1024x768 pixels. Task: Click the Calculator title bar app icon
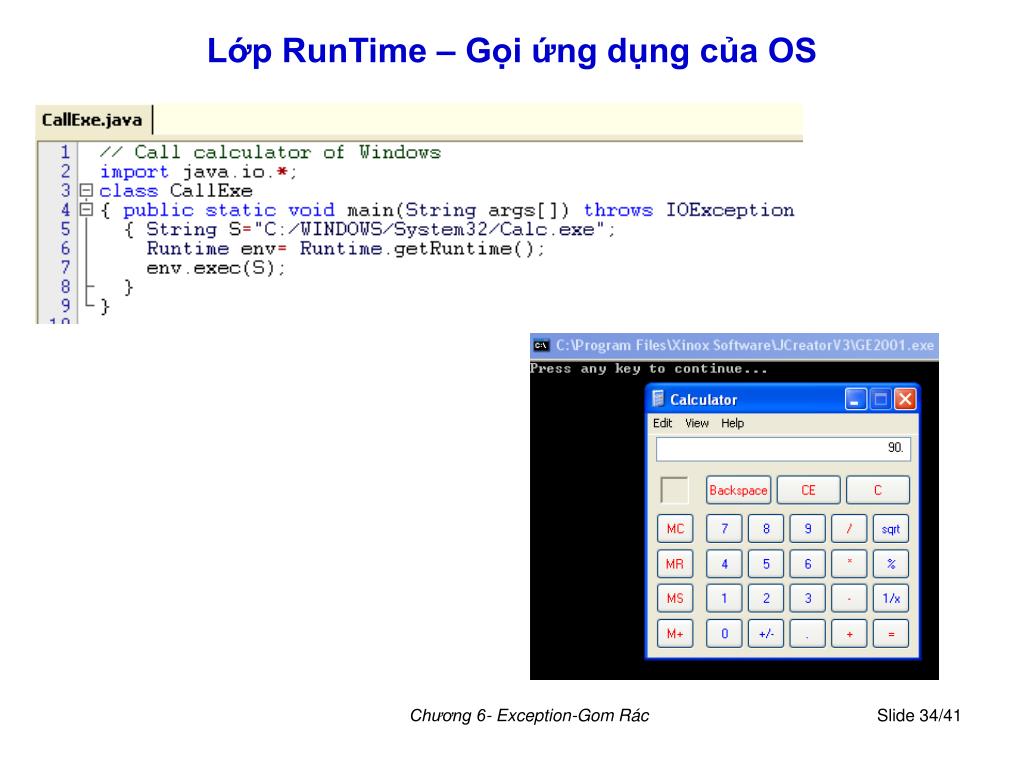pyautogui.click(x=658, y=399)
